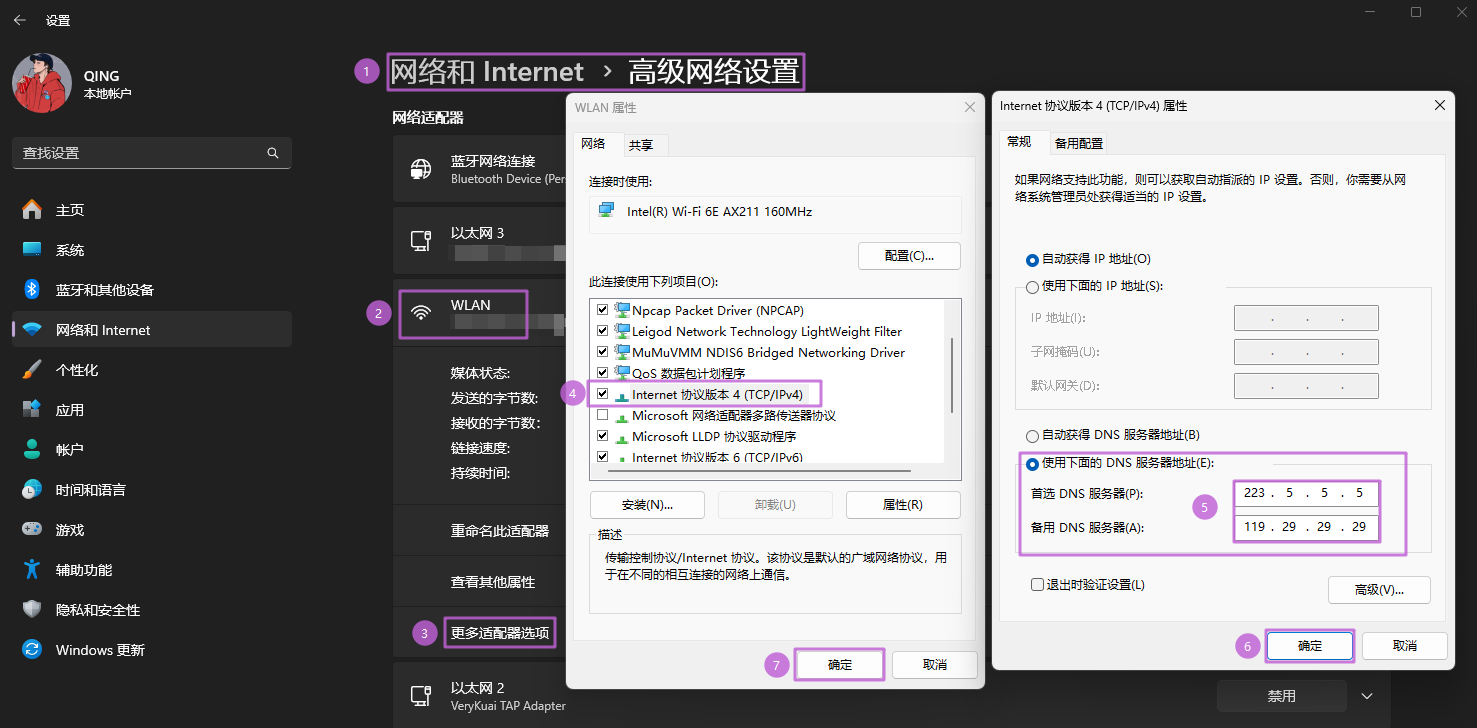The height and width of the screenshot is (728, 1477).
Task: Switch to the Sharing tab in WLAN properties
Action: [641, 145]
